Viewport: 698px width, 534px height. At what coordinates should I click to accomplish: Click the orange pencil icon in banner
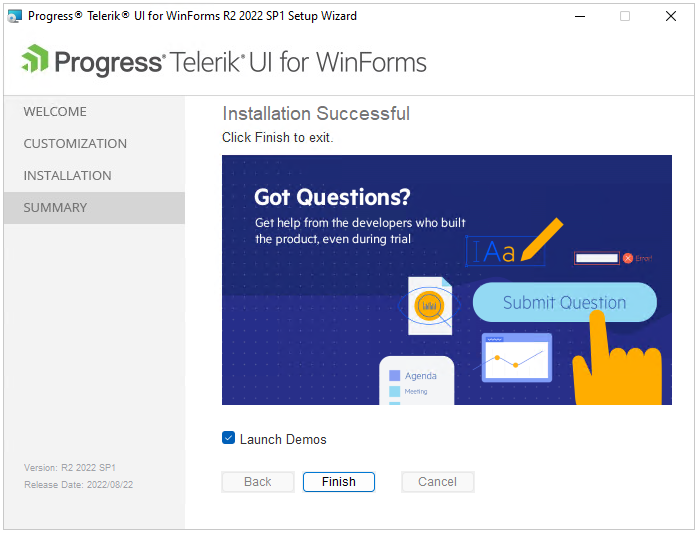click(542, 239)
